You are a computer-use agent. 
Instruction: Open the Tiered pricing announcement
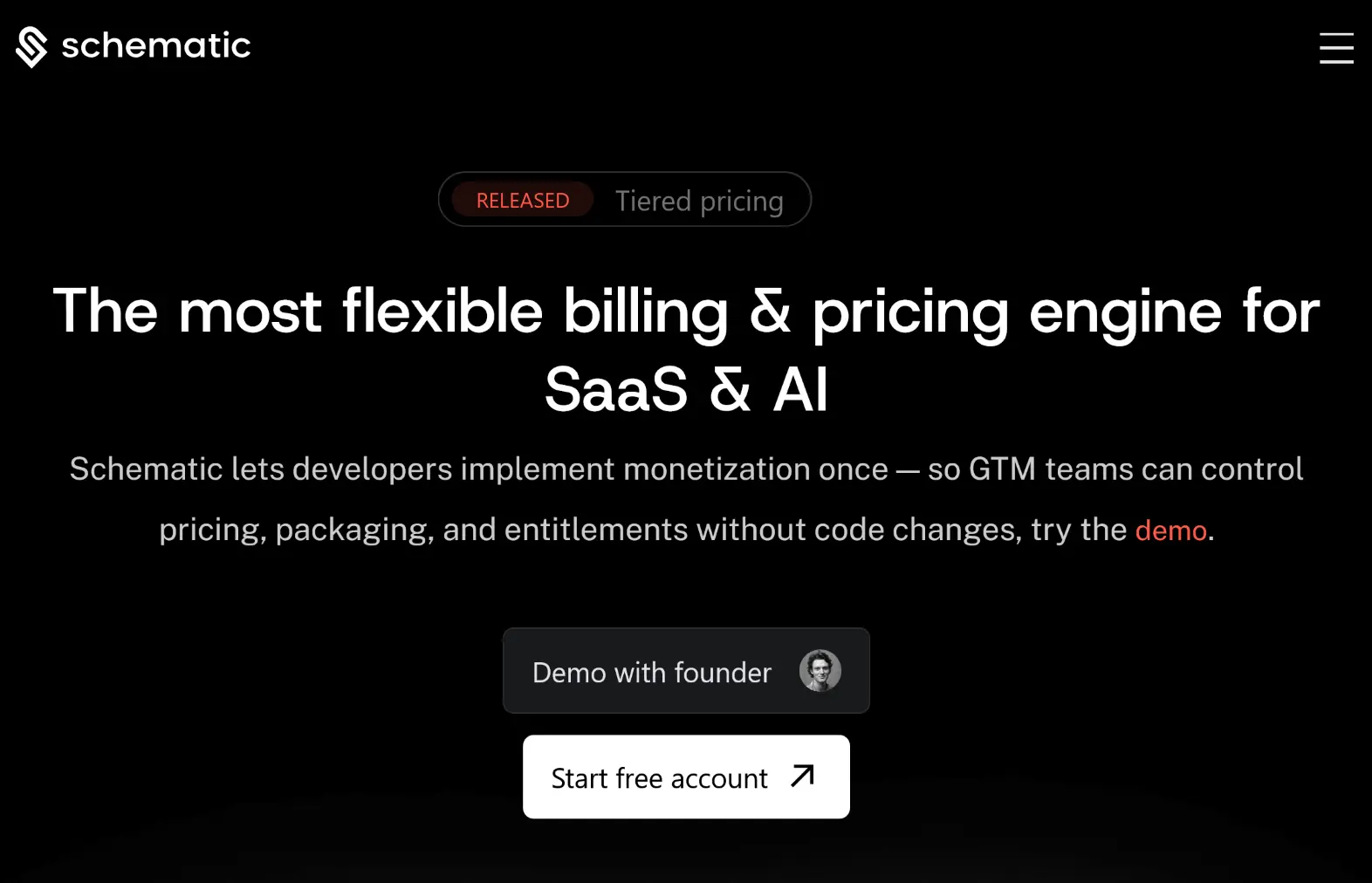699,201
